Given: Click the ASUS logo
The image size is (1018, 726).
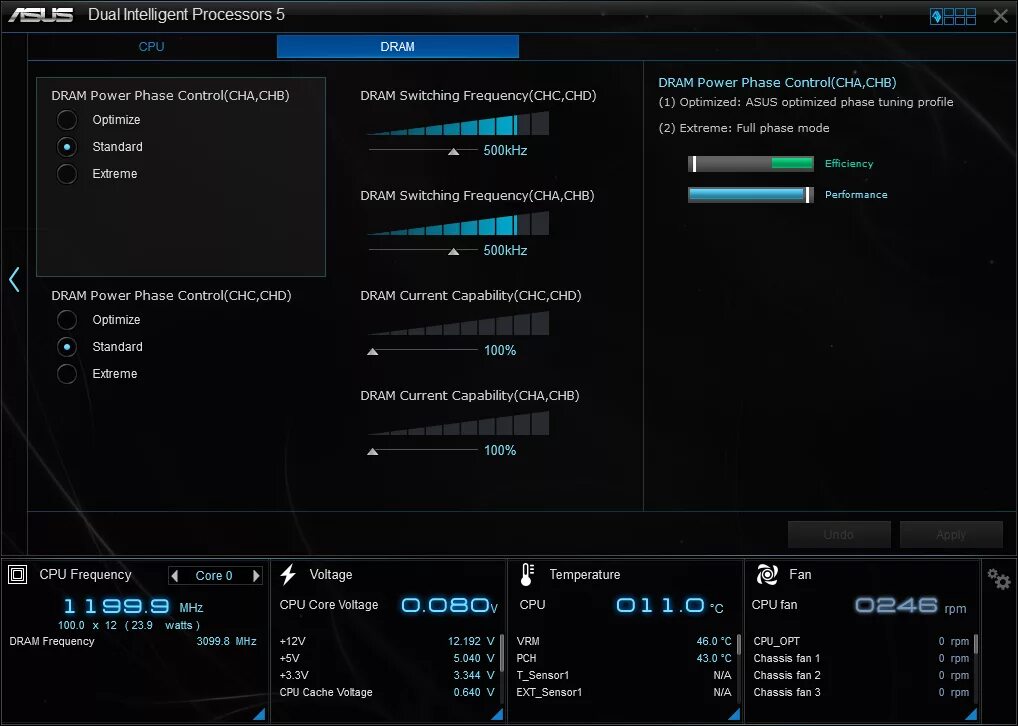Looking at the screenshot, I should click(x=40, y=15).
